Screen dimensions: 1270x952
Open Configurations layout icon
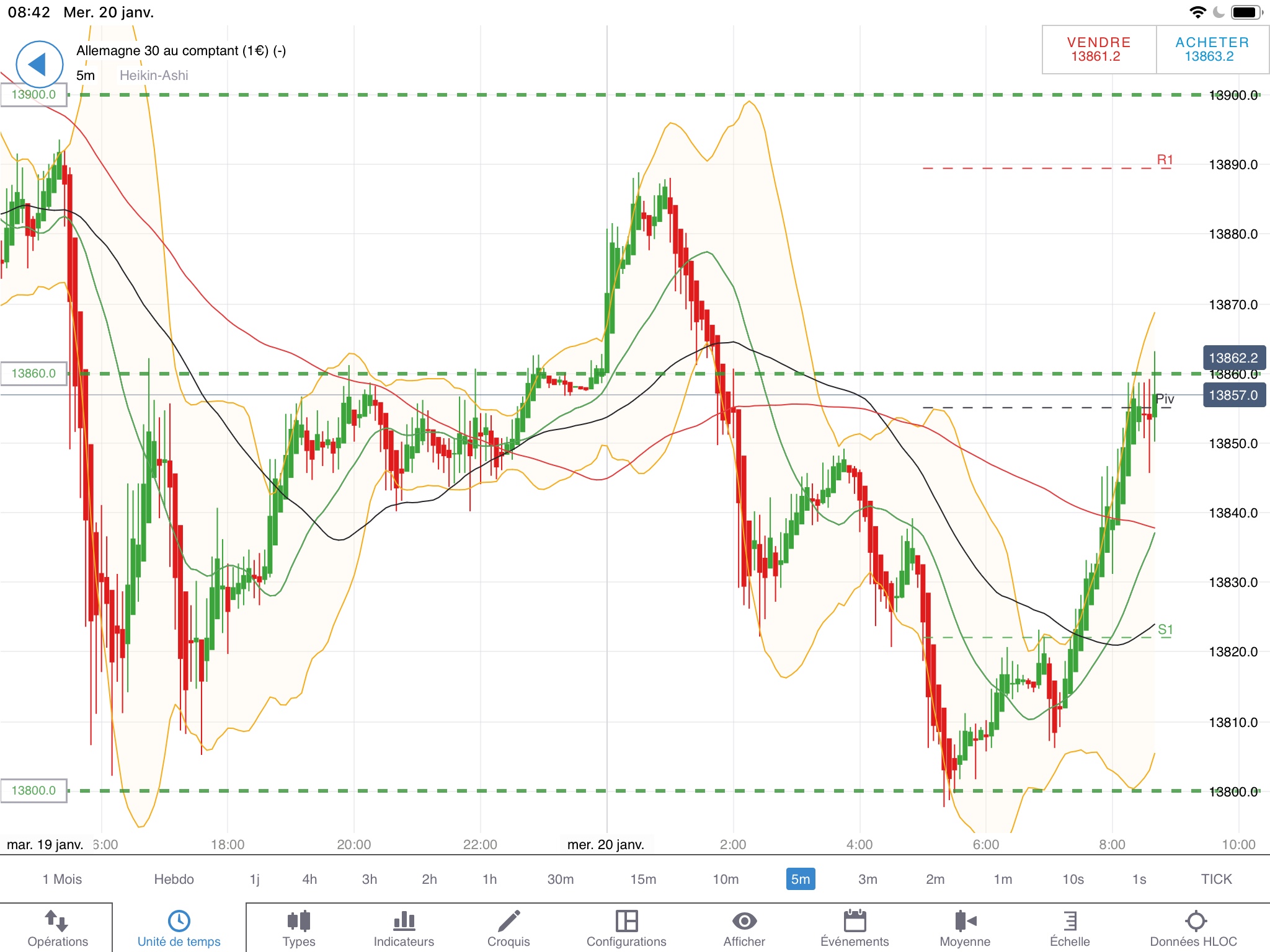pyautogui.click(x=626, y=921)
